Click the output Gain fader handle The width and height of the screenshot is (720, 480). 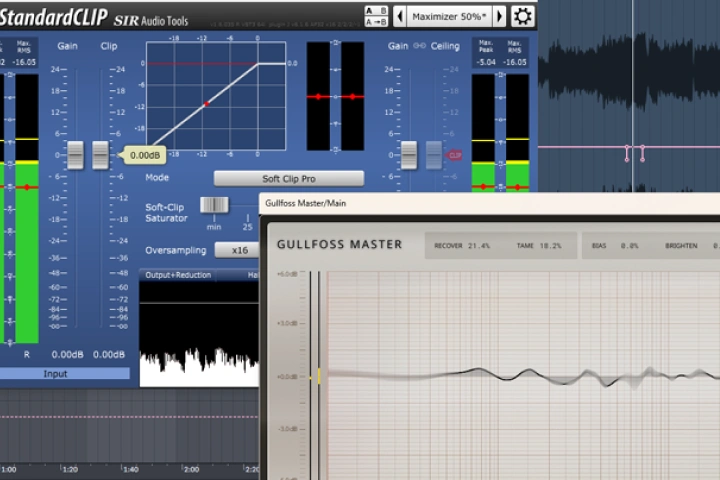click(409, 155)
